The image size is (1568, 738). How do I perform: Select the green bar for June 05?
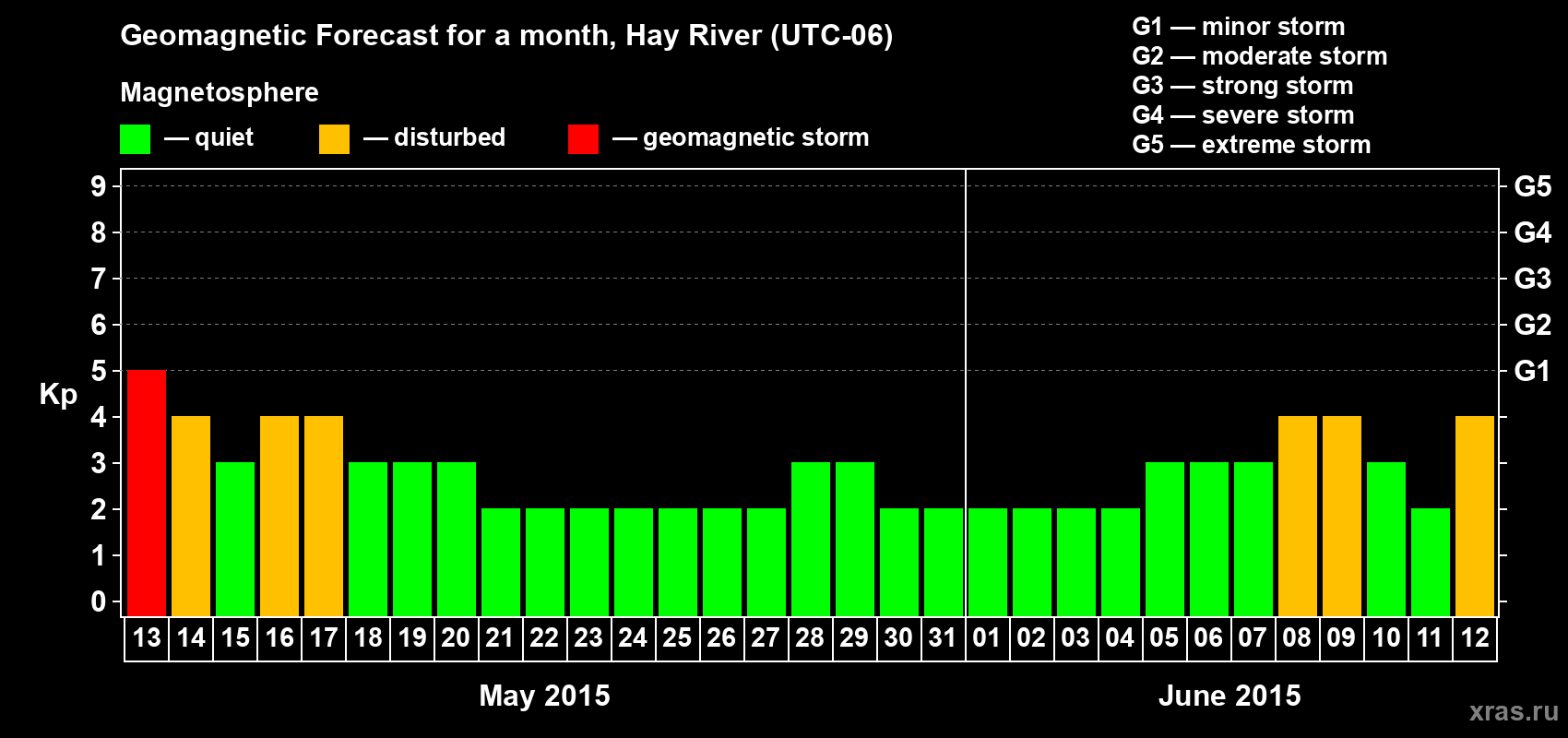(1165, 539)
